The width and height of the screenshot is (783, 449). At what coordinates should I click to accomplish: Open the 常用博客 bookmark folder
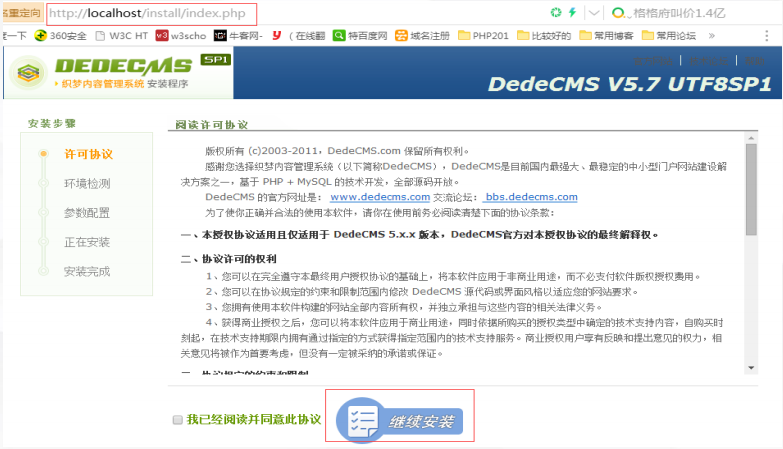point(606,35)
